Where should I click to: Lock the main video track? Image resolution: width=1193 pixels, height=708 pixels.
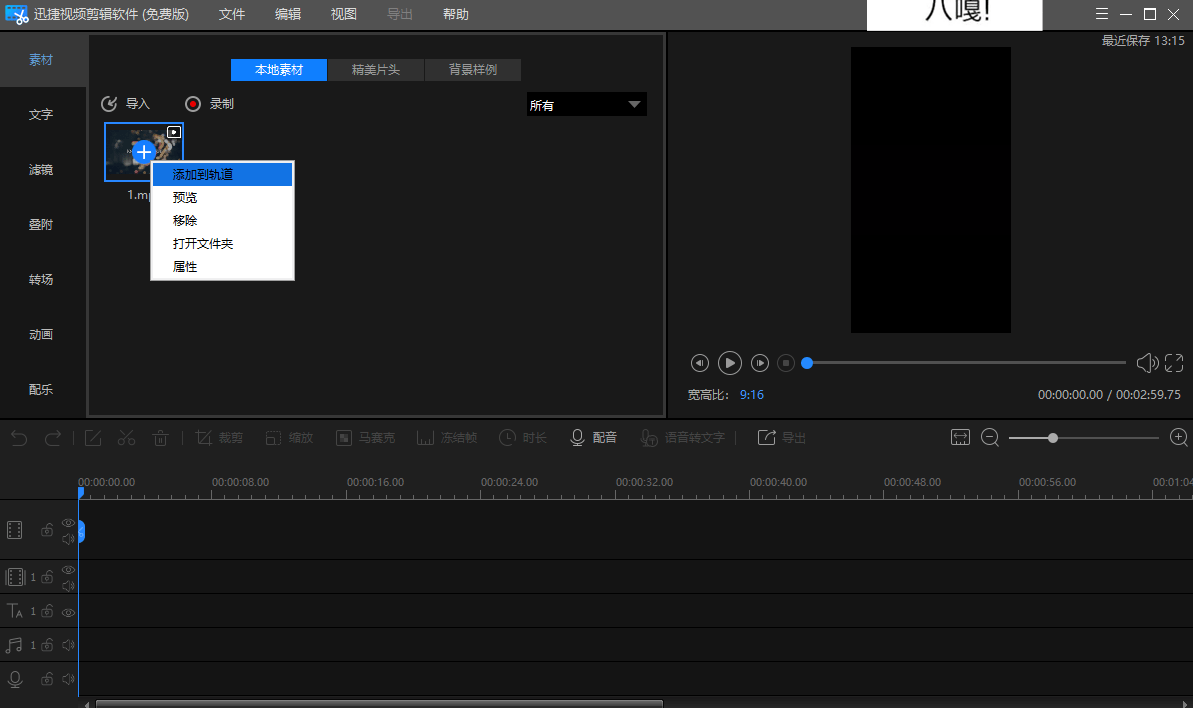click(47, 530)
